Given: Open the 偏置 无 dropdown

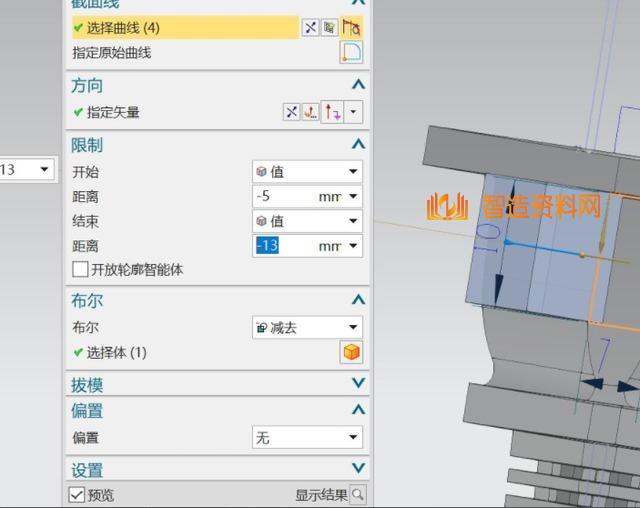Looking at the screenshot, I should (x=307, y=437).
